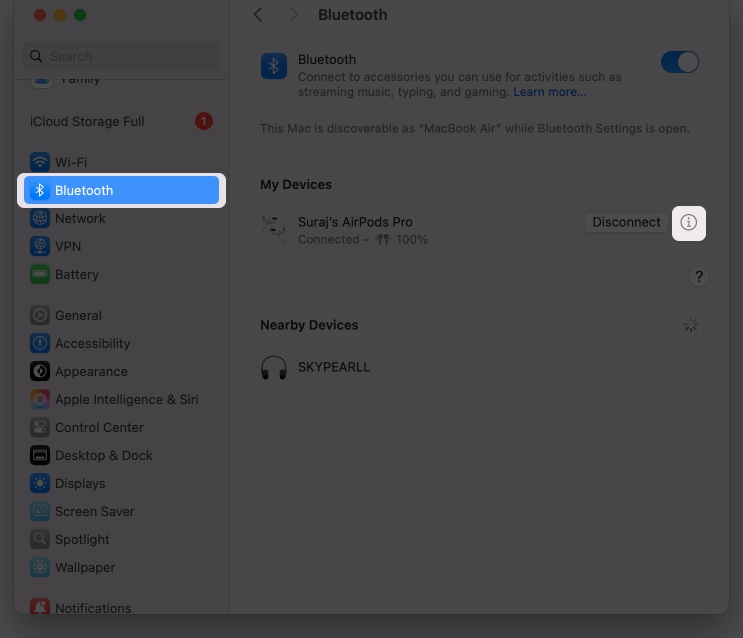Turn off the Bluetooth toggle switch
The image size is (743, 638).
click(x=680, y=62)
